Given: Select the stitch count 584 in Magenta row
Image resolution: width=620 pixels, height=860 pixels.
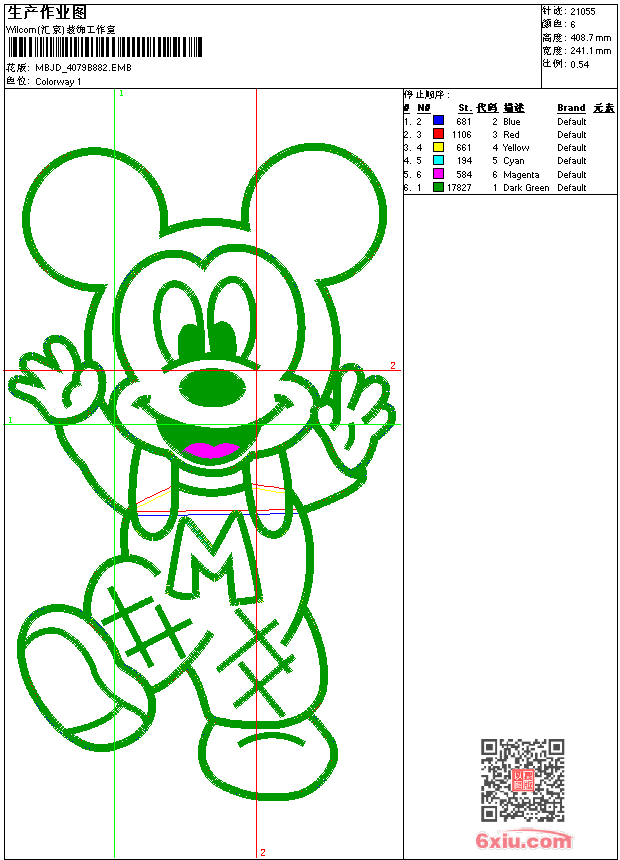Looking at the screenshot, I should coord(464,175).
